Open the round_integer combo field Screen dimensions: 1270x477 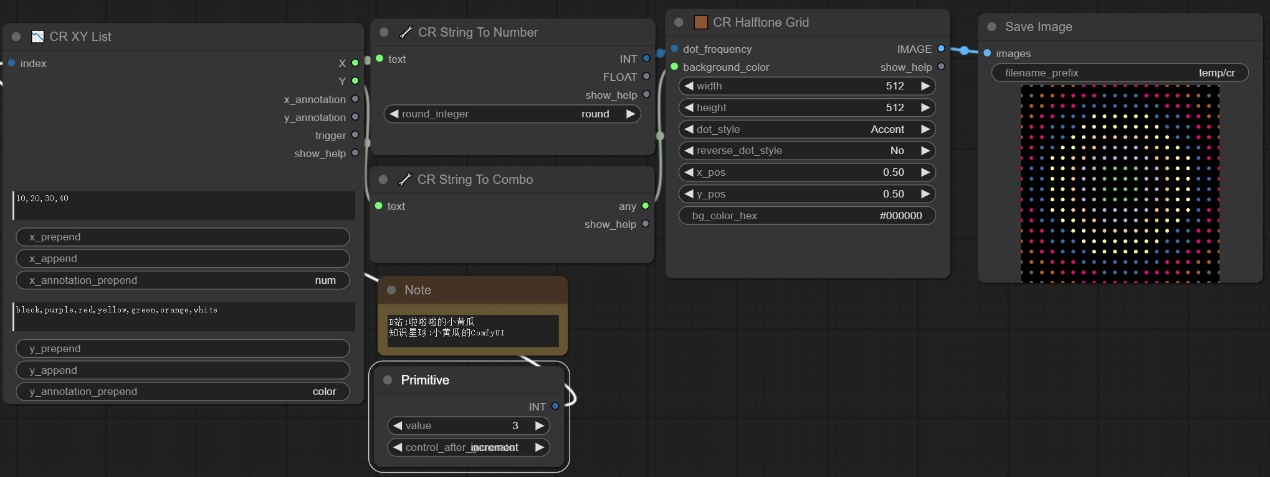513,114
